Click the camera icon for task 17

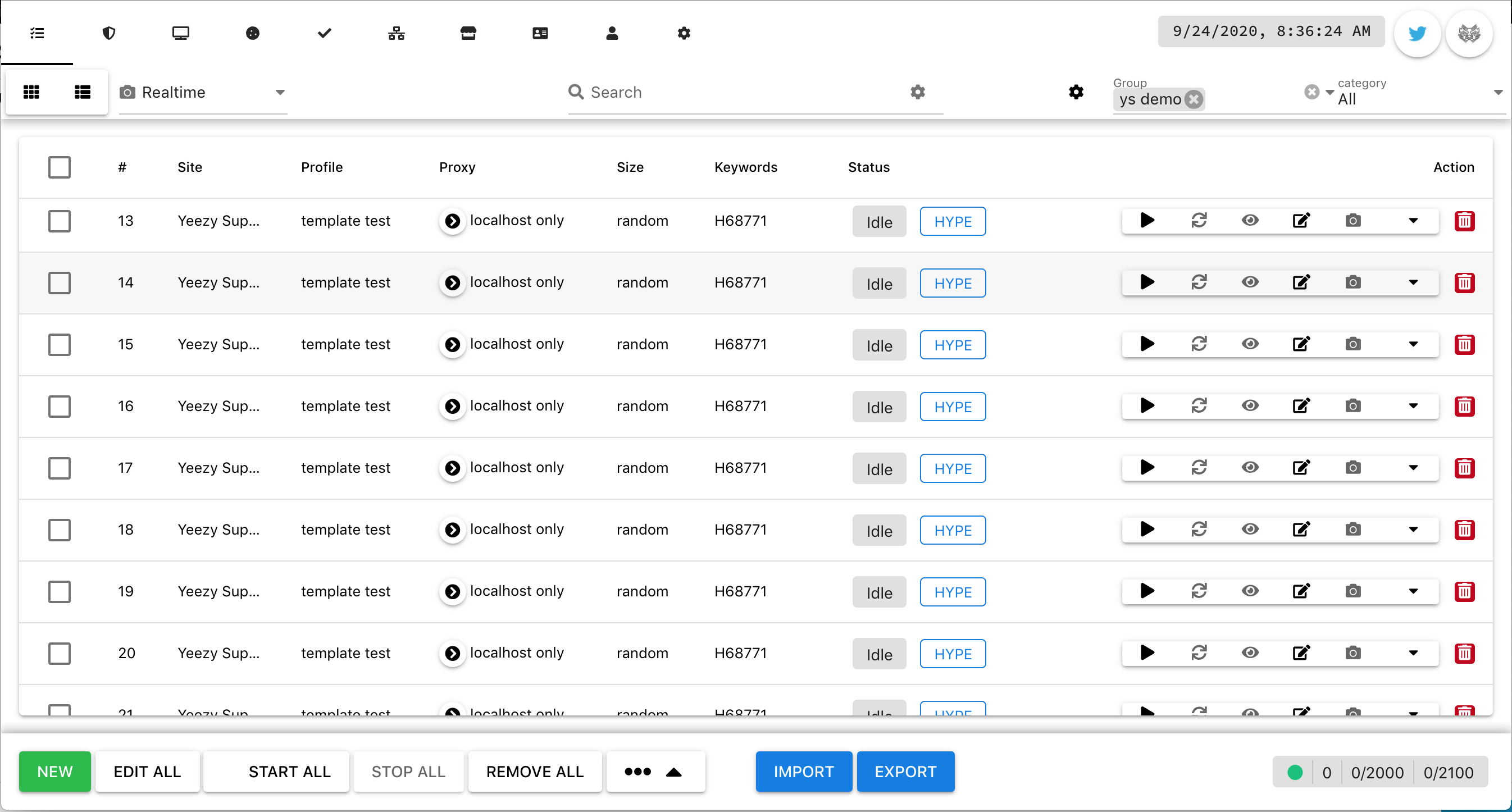coord(1353,468)
